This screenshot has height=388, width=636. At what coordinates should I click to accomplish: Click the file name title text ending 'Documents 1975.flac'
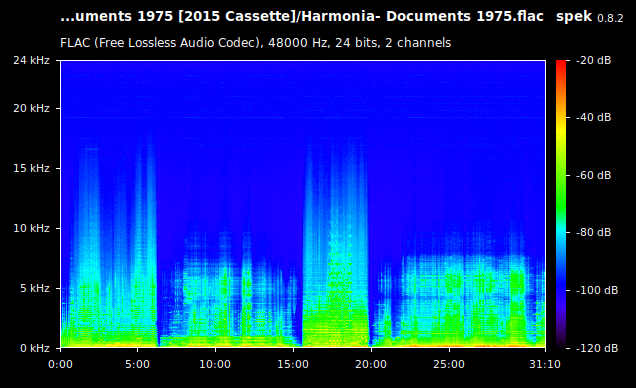[302, 17]
